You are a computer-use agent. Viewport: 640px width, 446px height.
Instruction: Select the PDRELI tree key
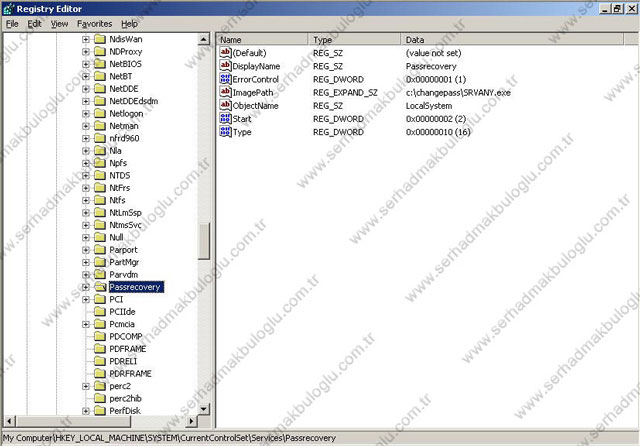(x=123, y=361)
